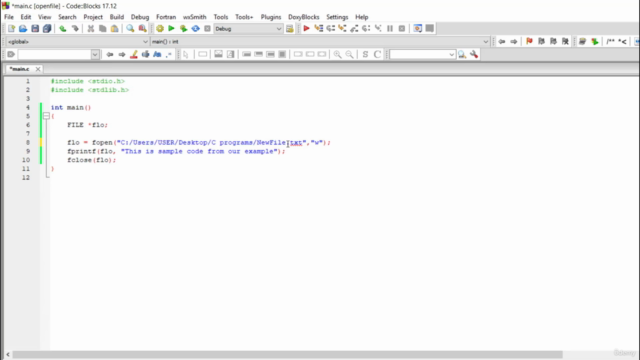Rebuild the project with the blue arrows icon
Screen dimensions: 640x360
pyautogui.click(x=196, y=29)
